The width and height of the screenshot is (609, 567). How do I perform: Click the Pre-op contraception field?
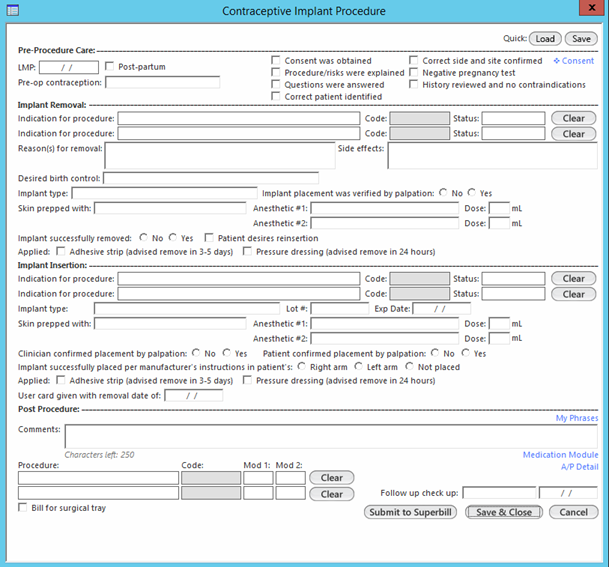tap(162, 83)
